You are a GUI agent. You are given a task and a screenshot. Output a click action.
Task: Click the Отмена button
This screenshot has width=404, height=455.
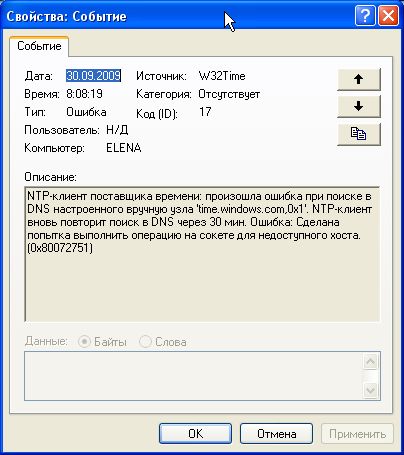tap(276, 434)
